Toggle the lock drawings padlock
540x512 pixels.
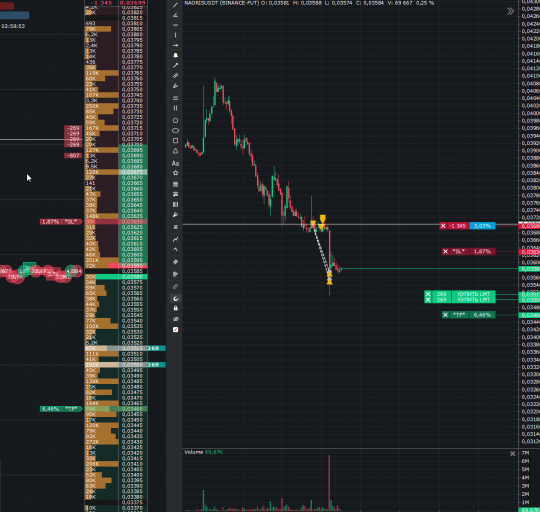[x=175, y=308]
